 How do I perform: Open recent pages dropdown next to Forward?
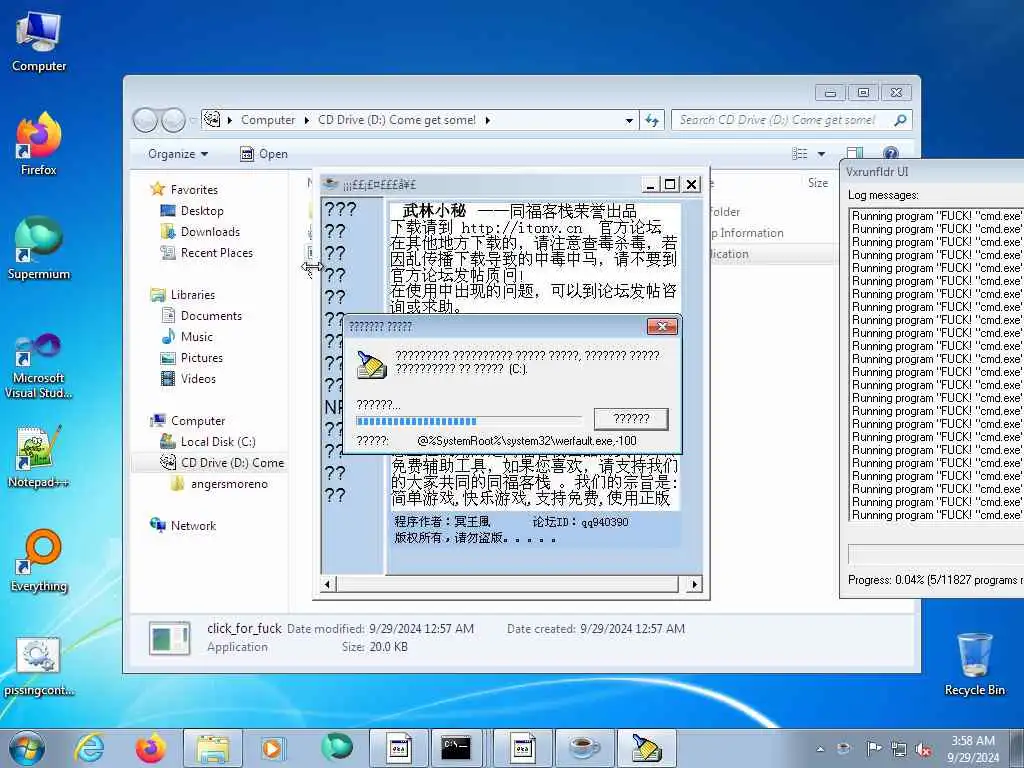coord(193,120)
